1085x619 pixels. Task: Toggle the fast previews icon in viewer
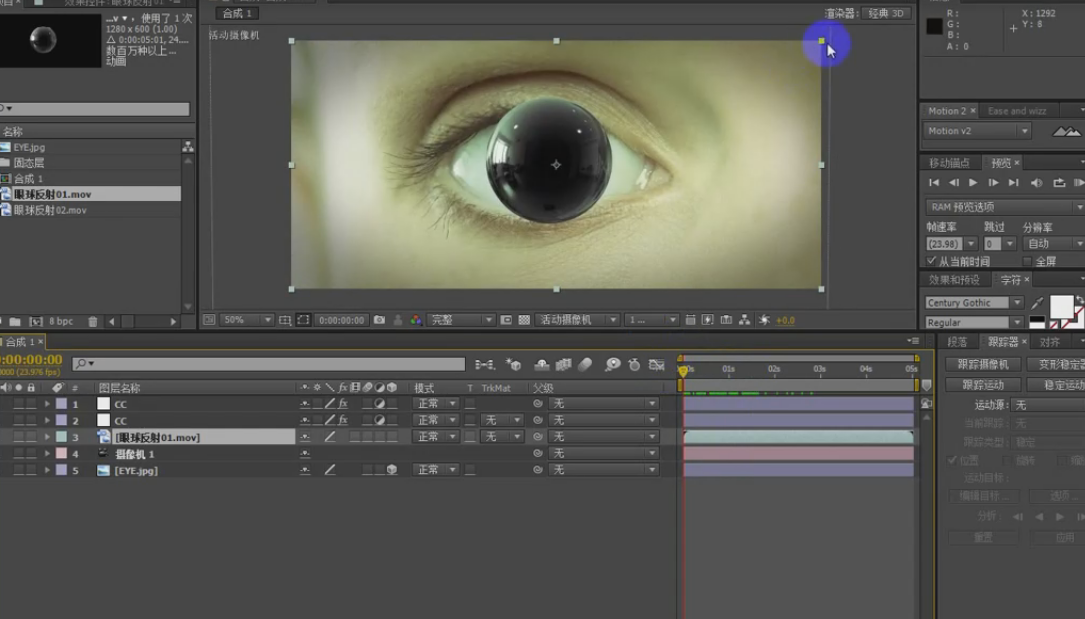pyautogui.click(x=707, y=320)
